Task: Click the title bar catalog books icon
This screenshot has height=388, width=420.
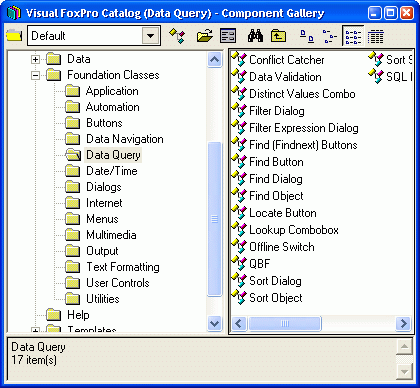Action: click(14, 13)
